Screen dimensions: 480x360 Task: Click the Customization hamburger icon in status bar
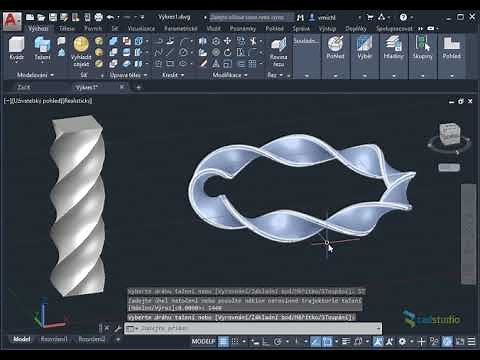tap(471, 341)
